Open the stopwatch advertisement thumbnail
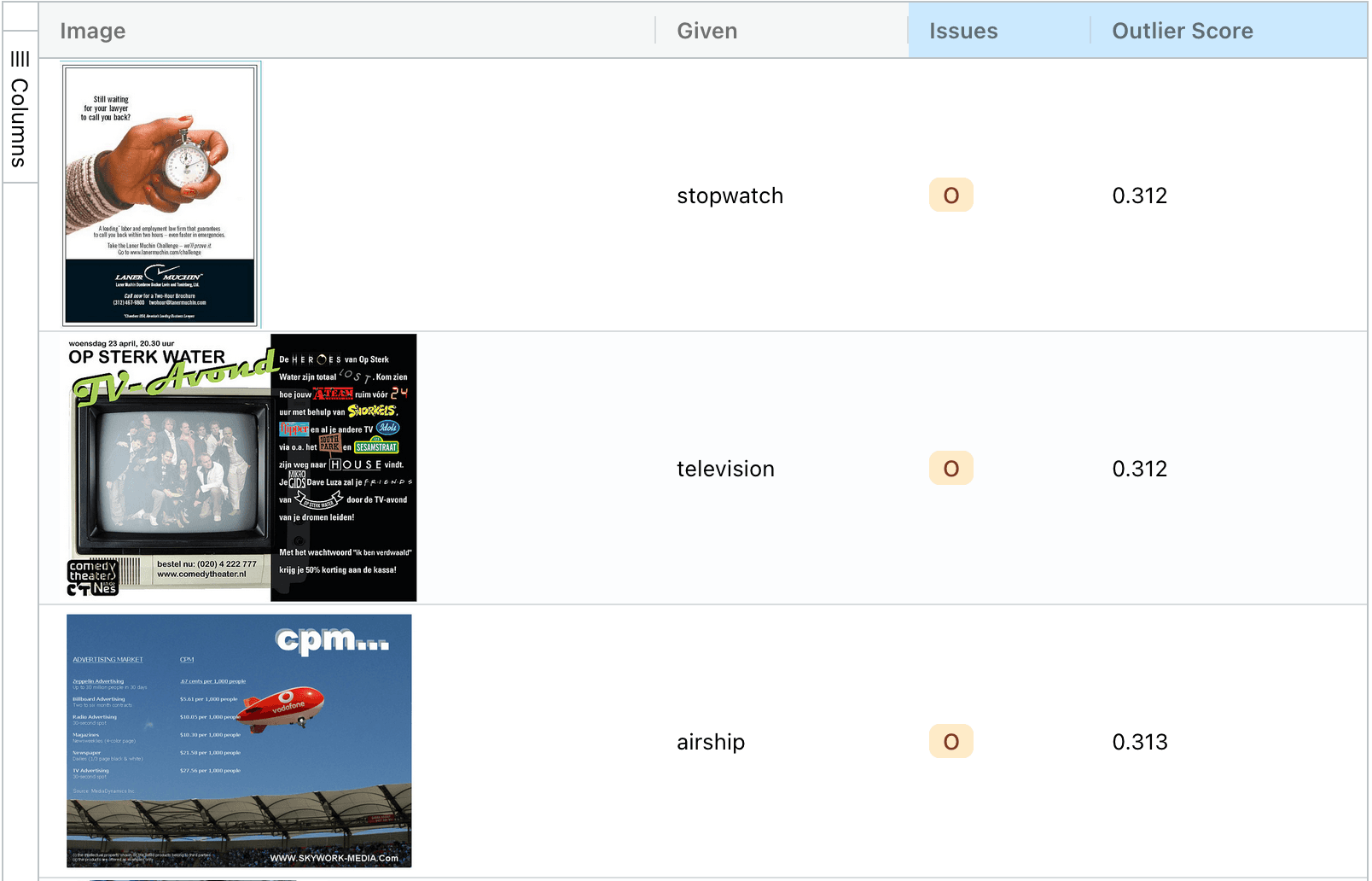Screen dimensions: 1372x881 click(161, 195)
